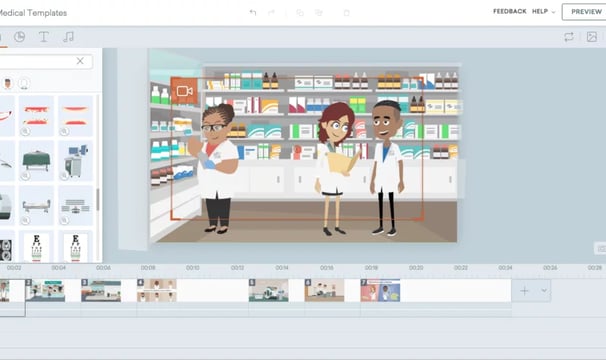Select scene 2 thumbnail in timeline
606x360 pixels.
tap(45, 290)
